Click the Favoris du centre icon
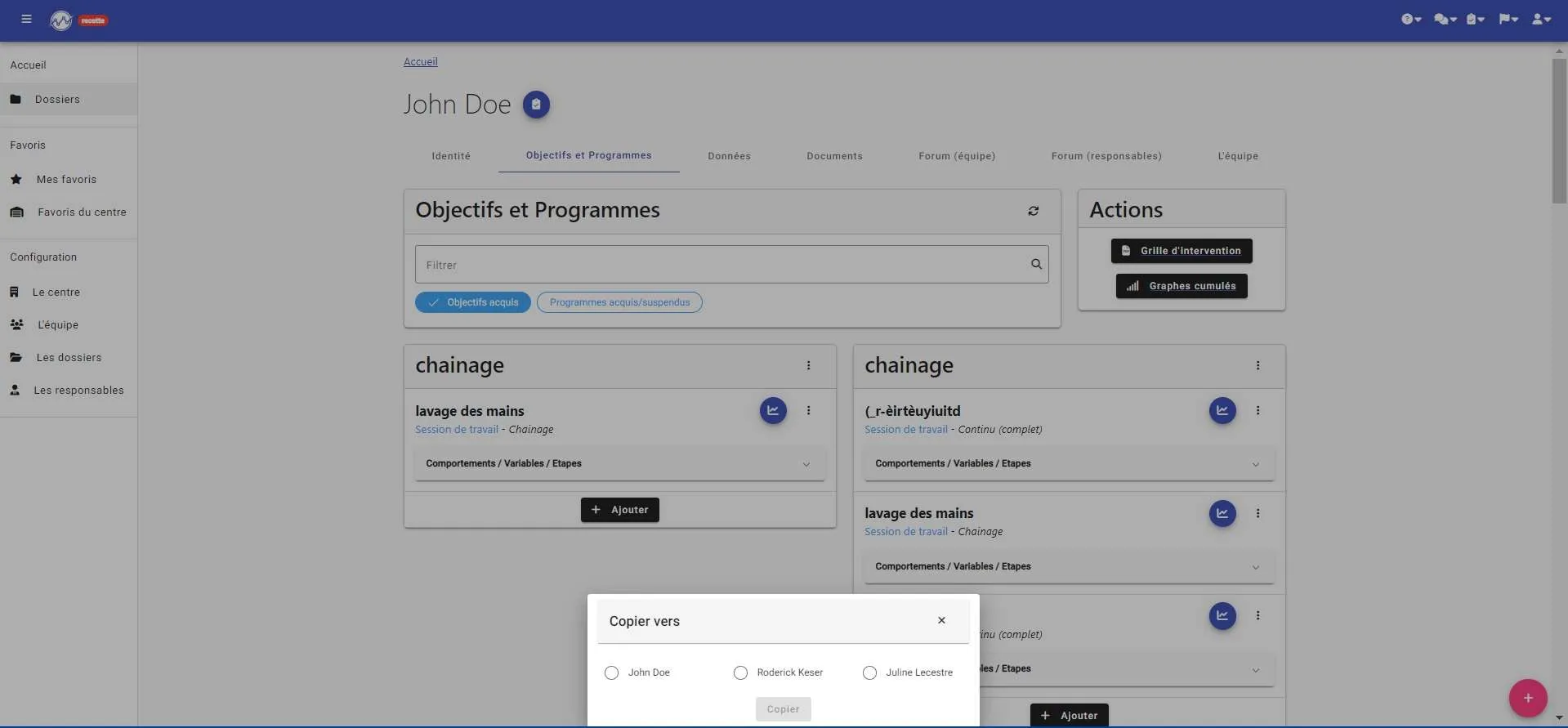Screen dimensions: 1568x728 [17, 212]
